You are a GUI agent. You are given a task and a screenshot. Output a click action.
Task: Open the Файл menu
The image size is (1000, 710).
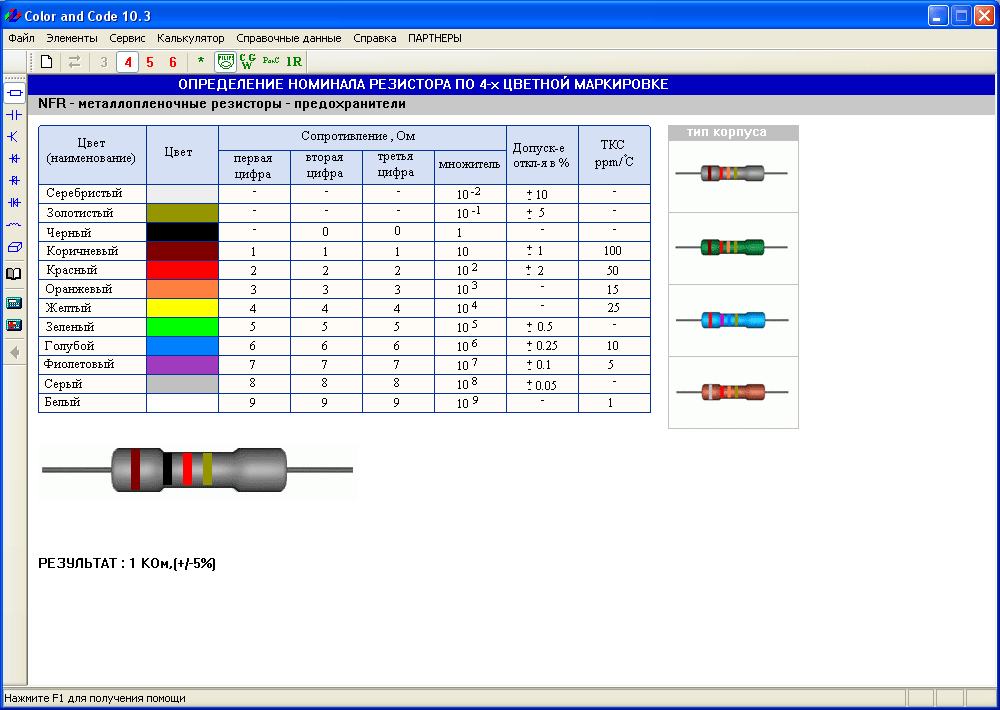(x=21, y=38)
